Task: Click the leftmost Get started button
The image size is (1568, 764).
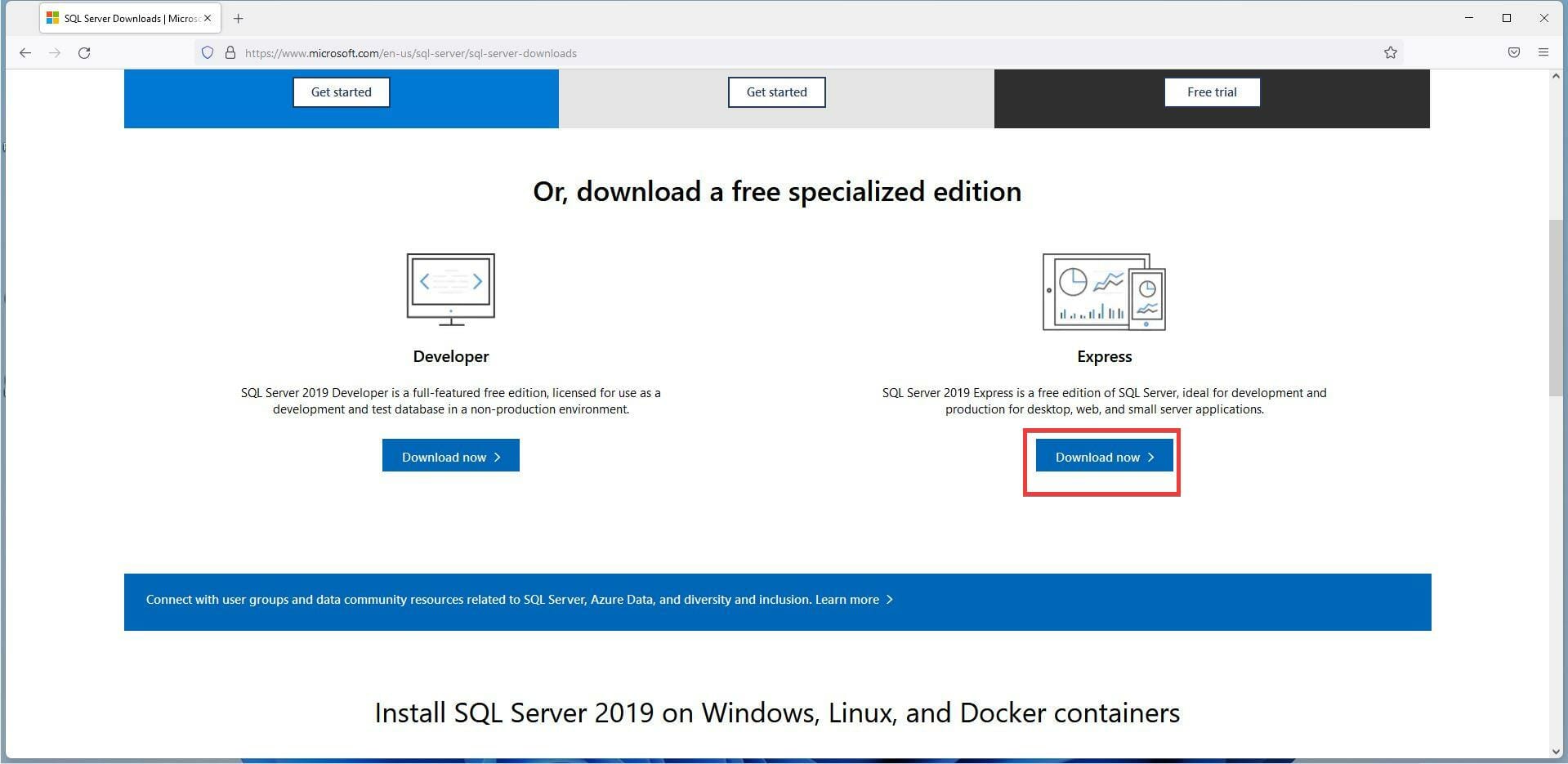Action: click(341, 92)
